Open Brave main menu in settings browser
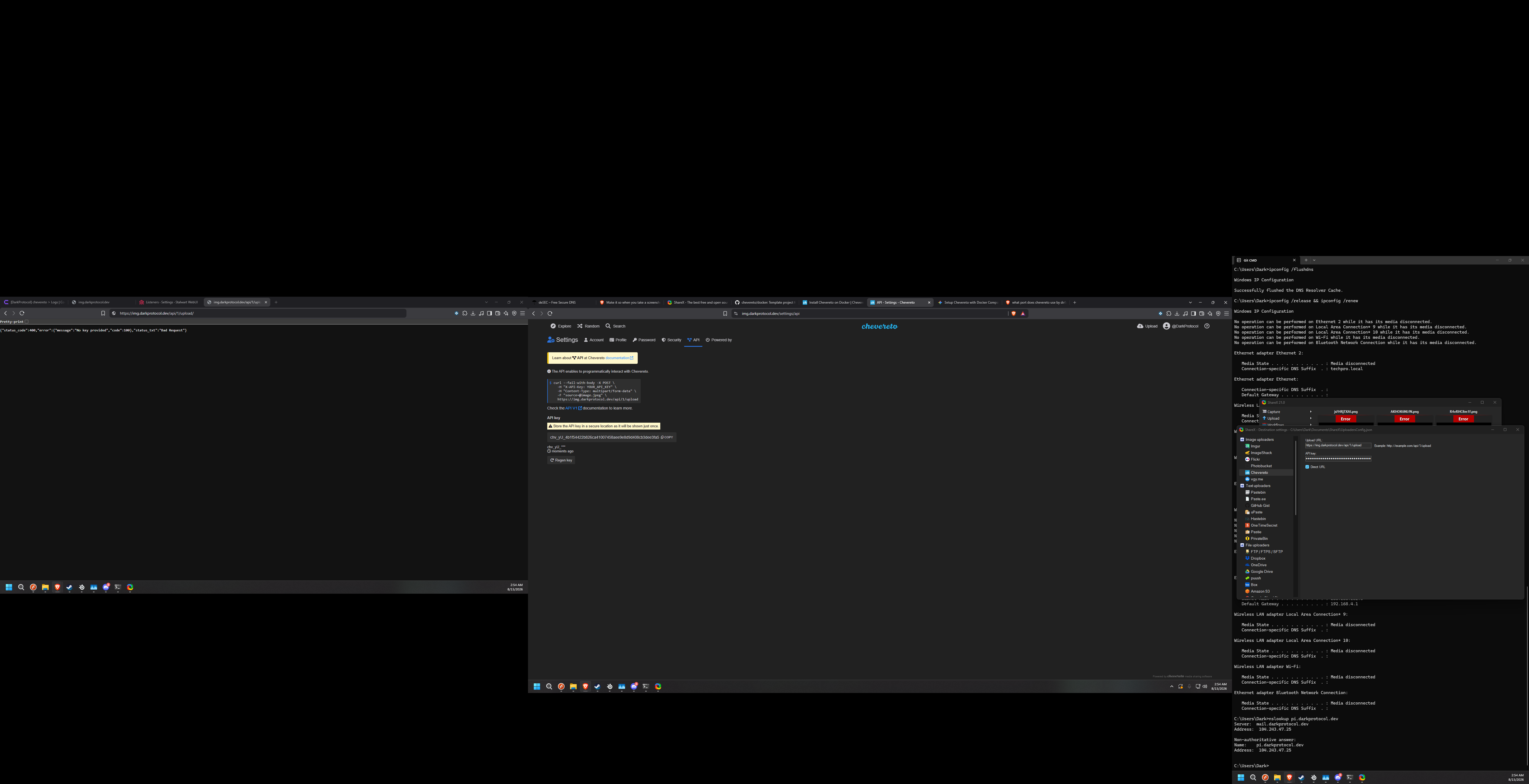The image size is (1529, 784). coord(1226,313)
